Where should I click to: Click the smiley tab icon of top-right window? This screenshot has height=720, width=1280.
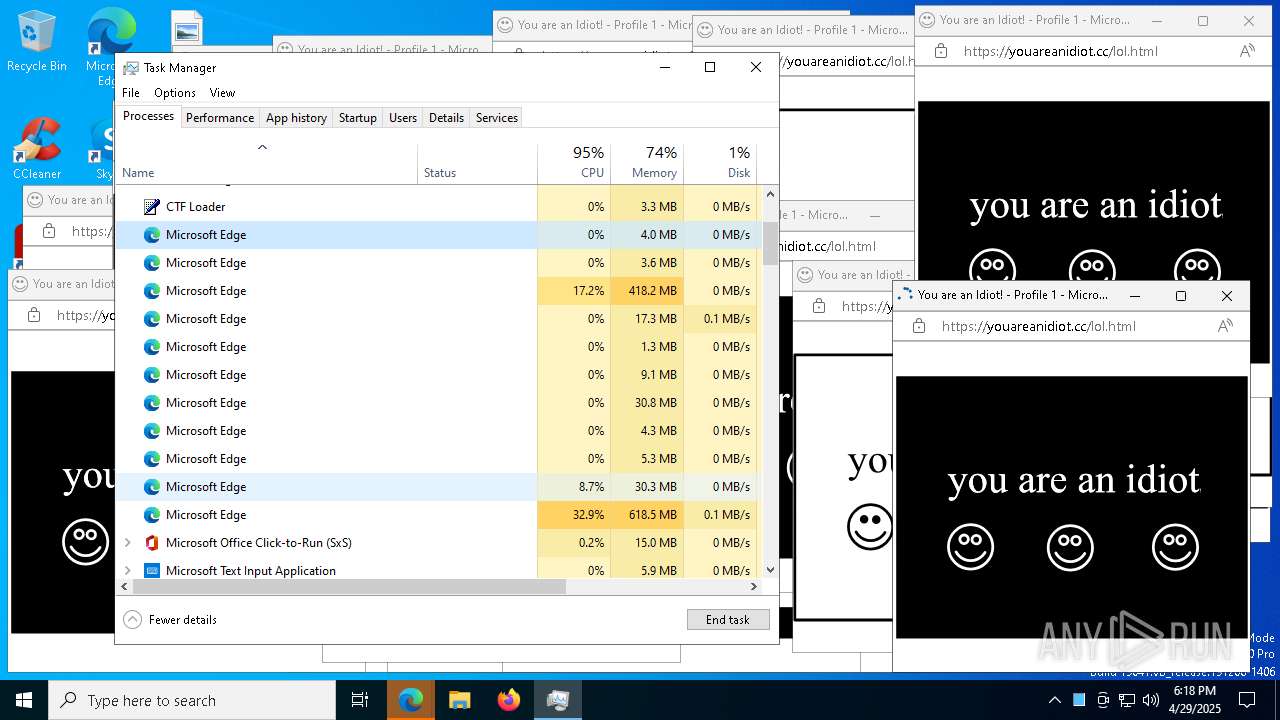click(x=927, y=20)
